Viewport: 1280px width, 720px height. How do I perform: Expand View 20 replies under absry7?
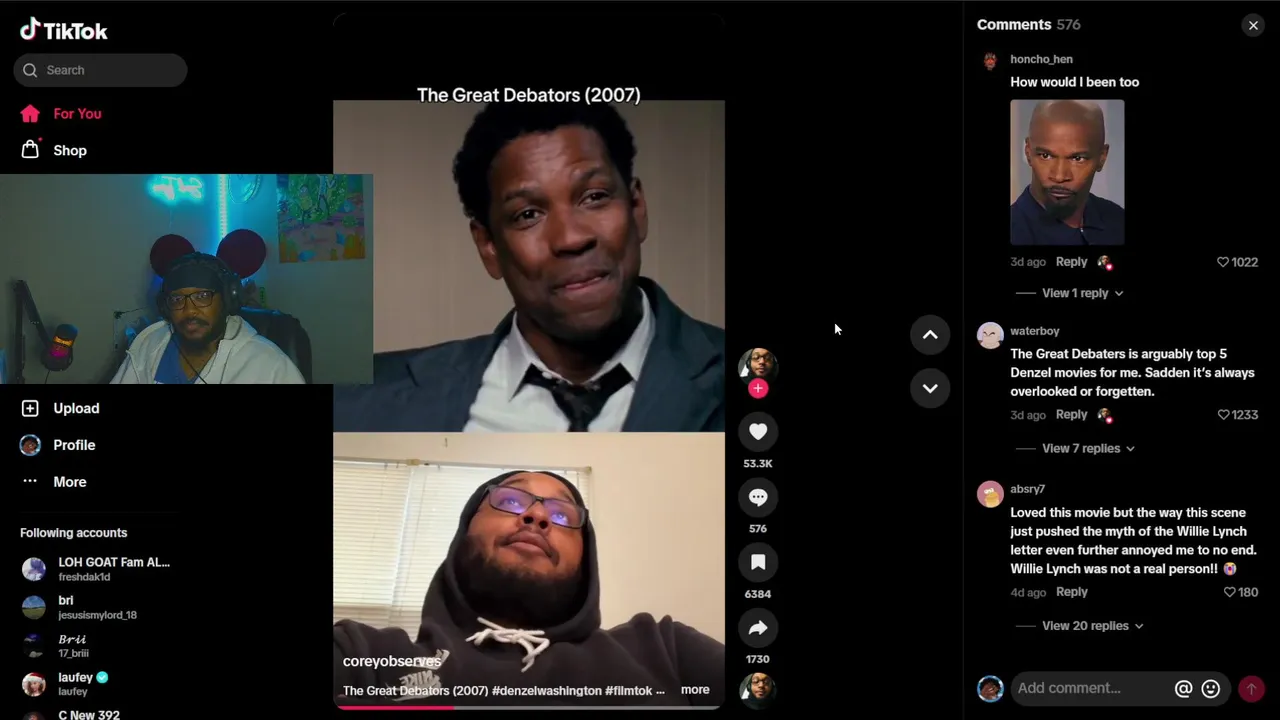point(1092,626)
